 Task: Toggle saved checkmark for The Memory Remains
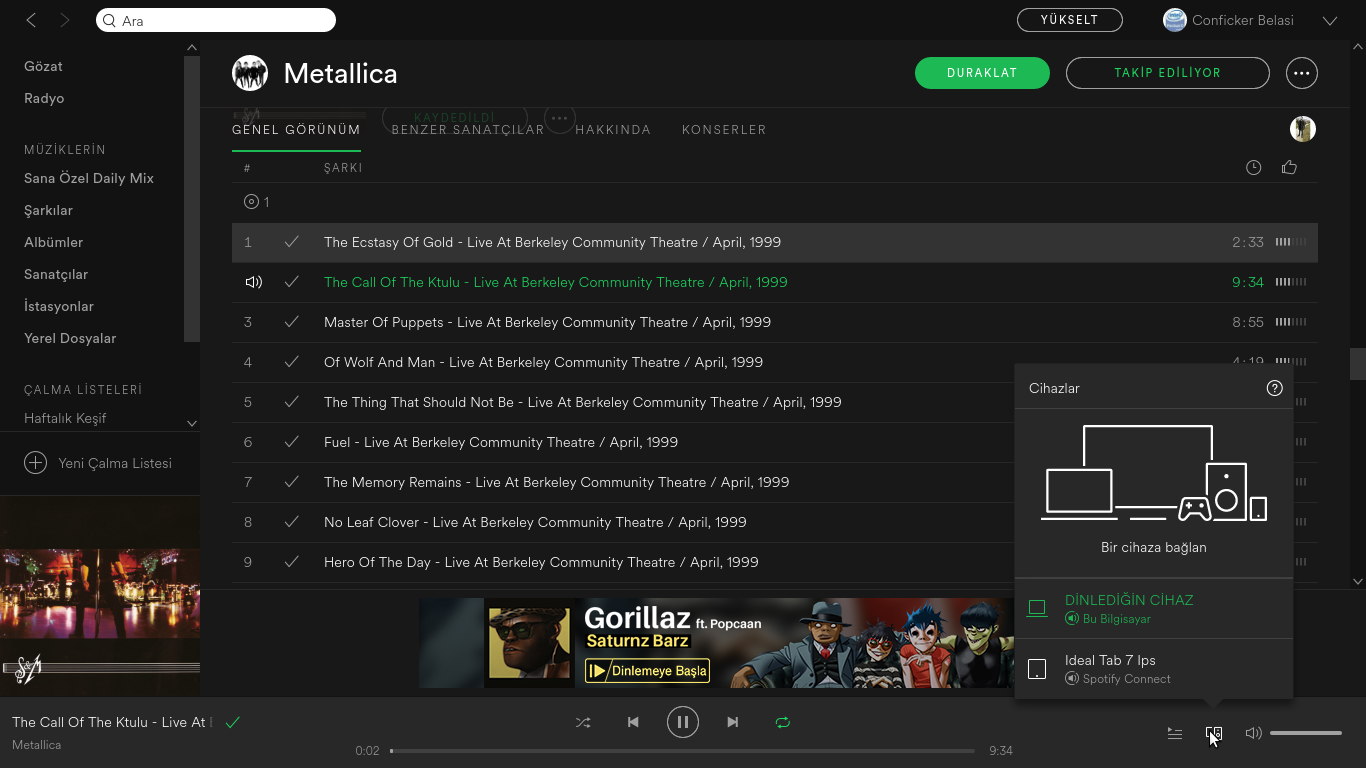292,482
